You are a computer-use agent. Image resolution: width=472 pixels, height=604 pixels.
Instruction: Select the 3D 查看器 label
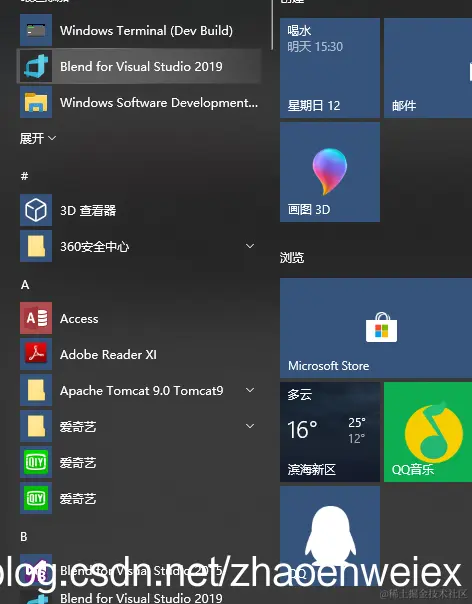pyautogui.click(x=88, y=210)
